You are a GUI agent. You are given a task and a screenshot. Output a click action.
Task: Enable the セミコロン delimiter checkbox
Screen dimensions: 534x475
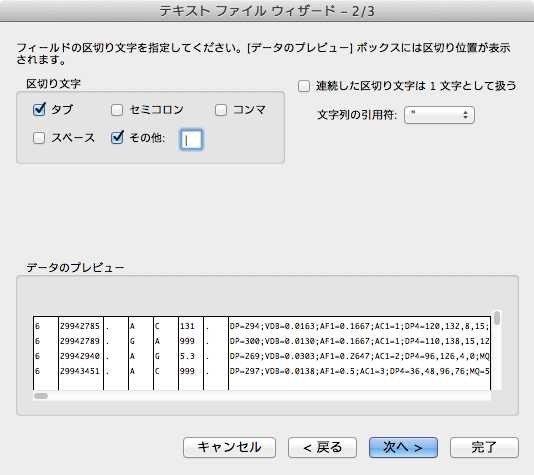pos(117,110)
